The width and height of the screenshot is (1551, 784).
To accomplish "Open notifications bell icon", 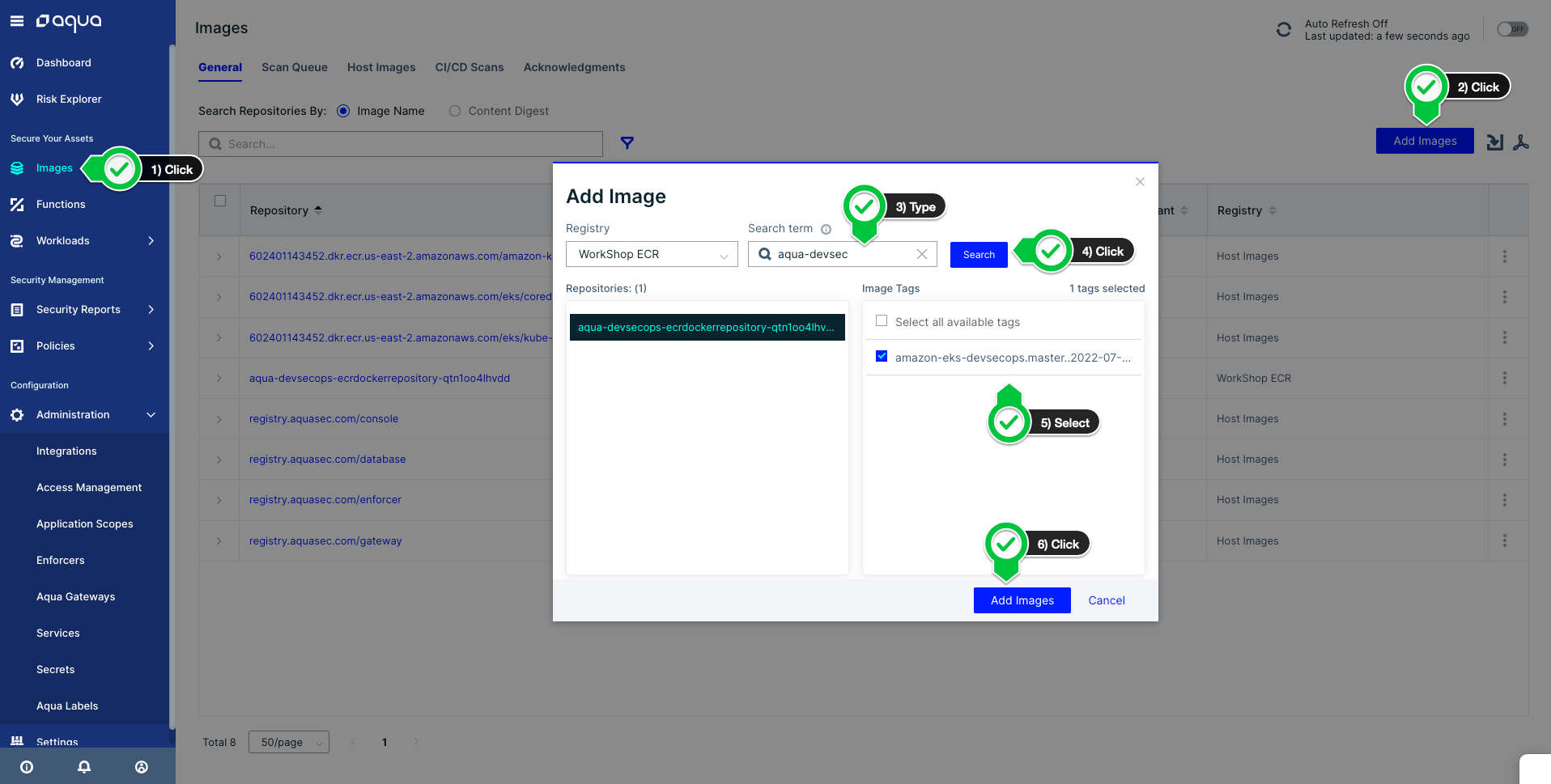I will point(84,767).
